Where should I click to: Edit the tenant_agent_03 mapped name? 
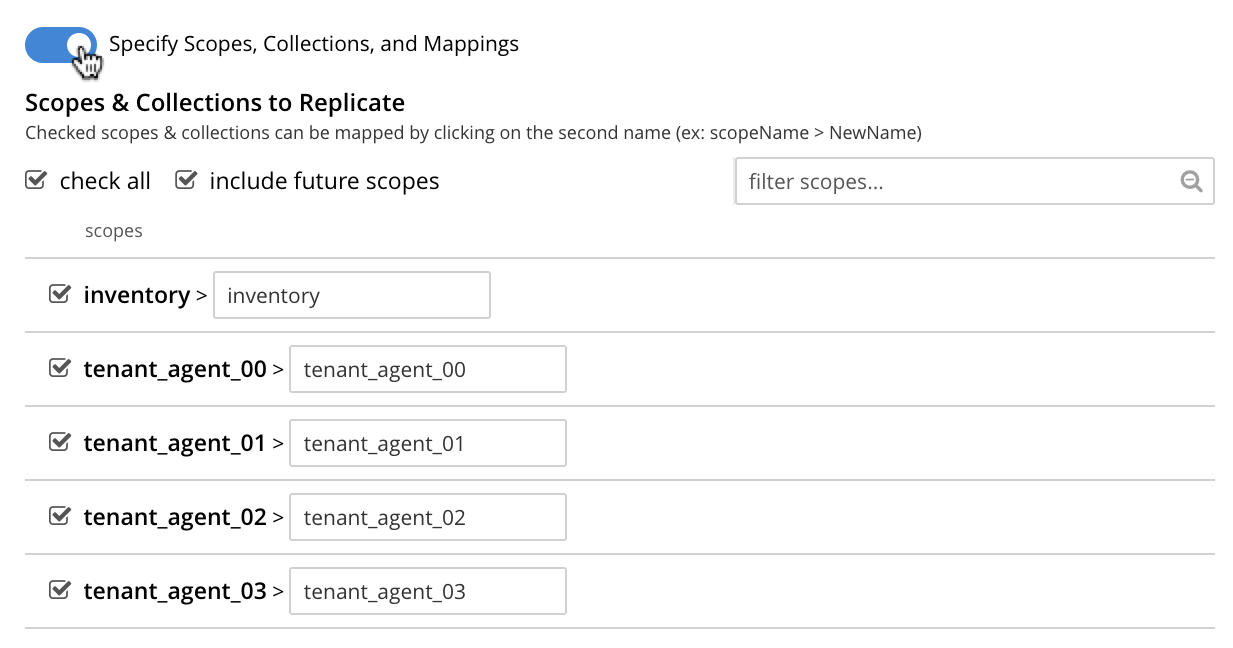pos(427,590)
